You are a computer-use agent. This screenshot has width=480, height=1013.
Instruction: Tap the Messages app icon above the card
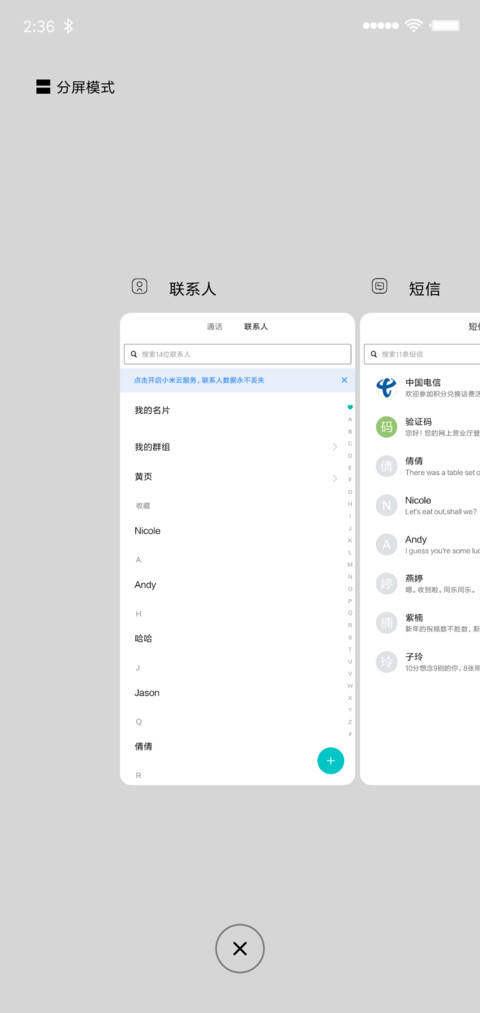click(380, 286)
